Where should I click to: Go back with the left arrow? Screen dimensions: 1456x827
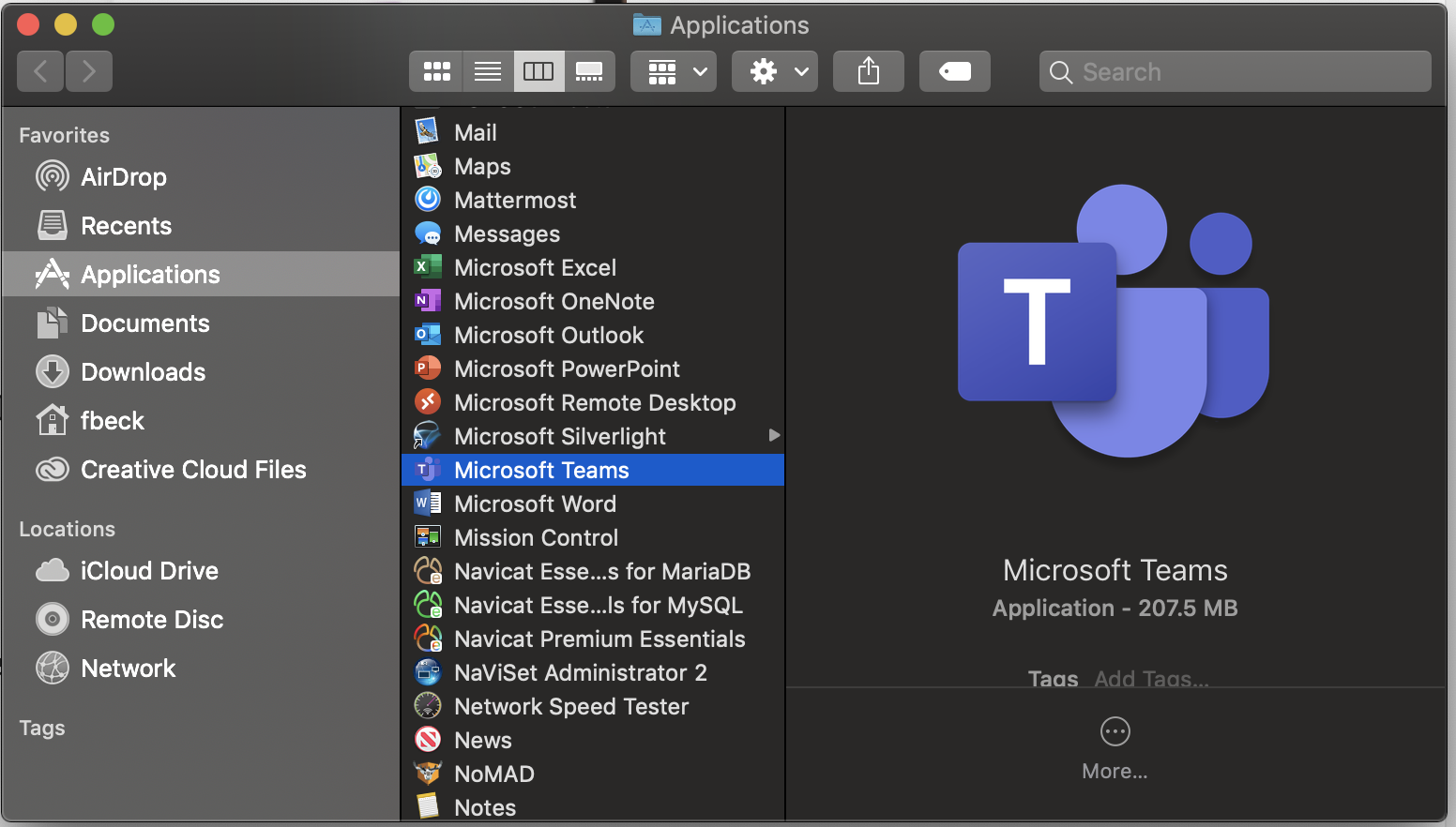coord(40,71)
